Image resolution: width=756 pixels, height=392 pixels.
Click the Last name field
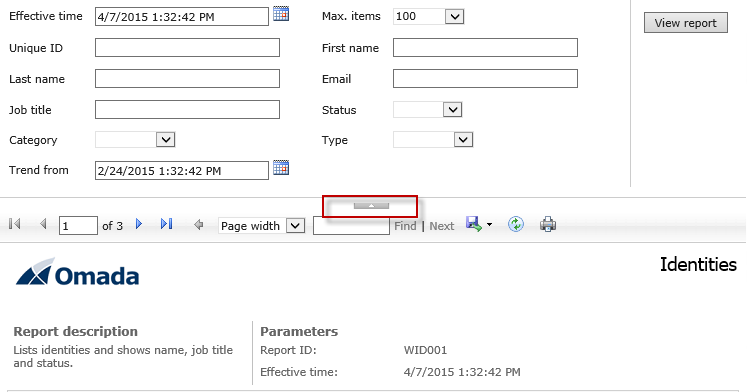coord(187,79)
